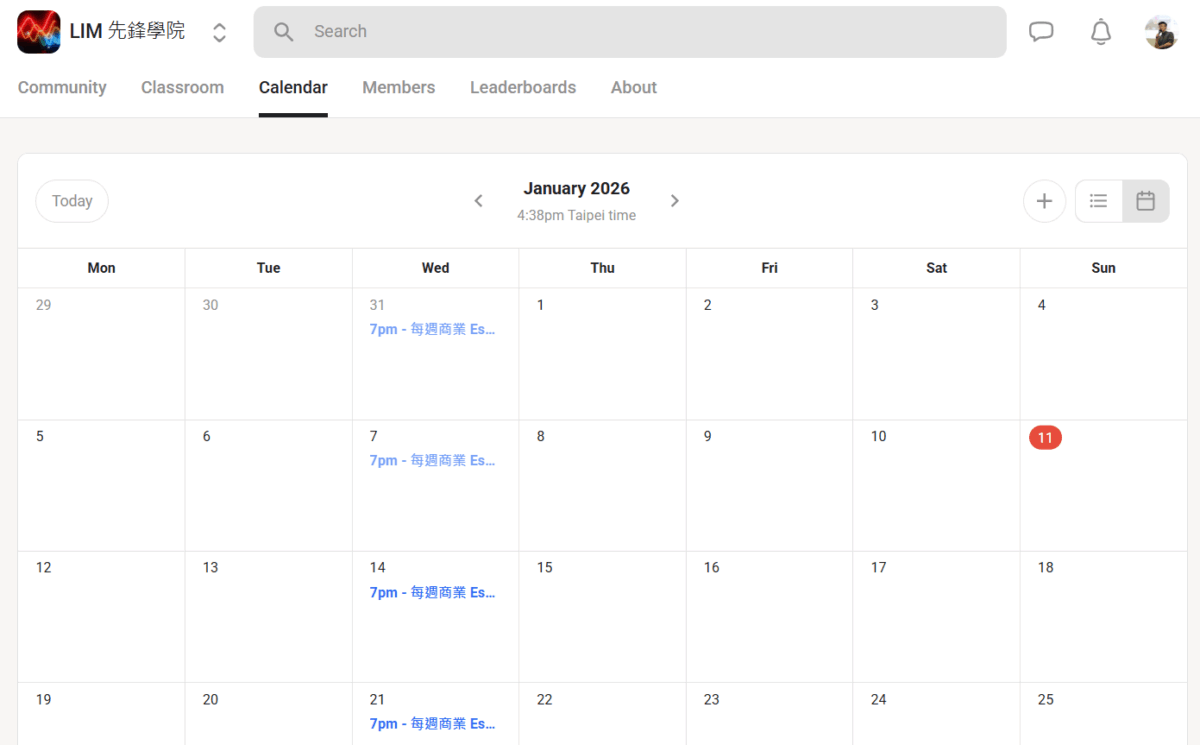Image resolution: width=1200 pixels, height=745 pixels.
Task: Click the Today button
Action: click(72, 201)
